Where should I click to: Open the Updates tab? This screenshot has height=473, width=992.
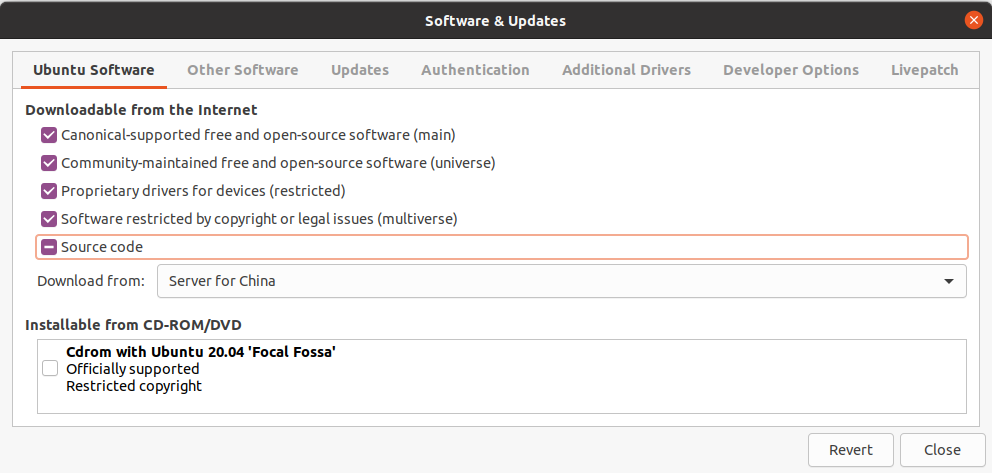click(x=360, y=70)
